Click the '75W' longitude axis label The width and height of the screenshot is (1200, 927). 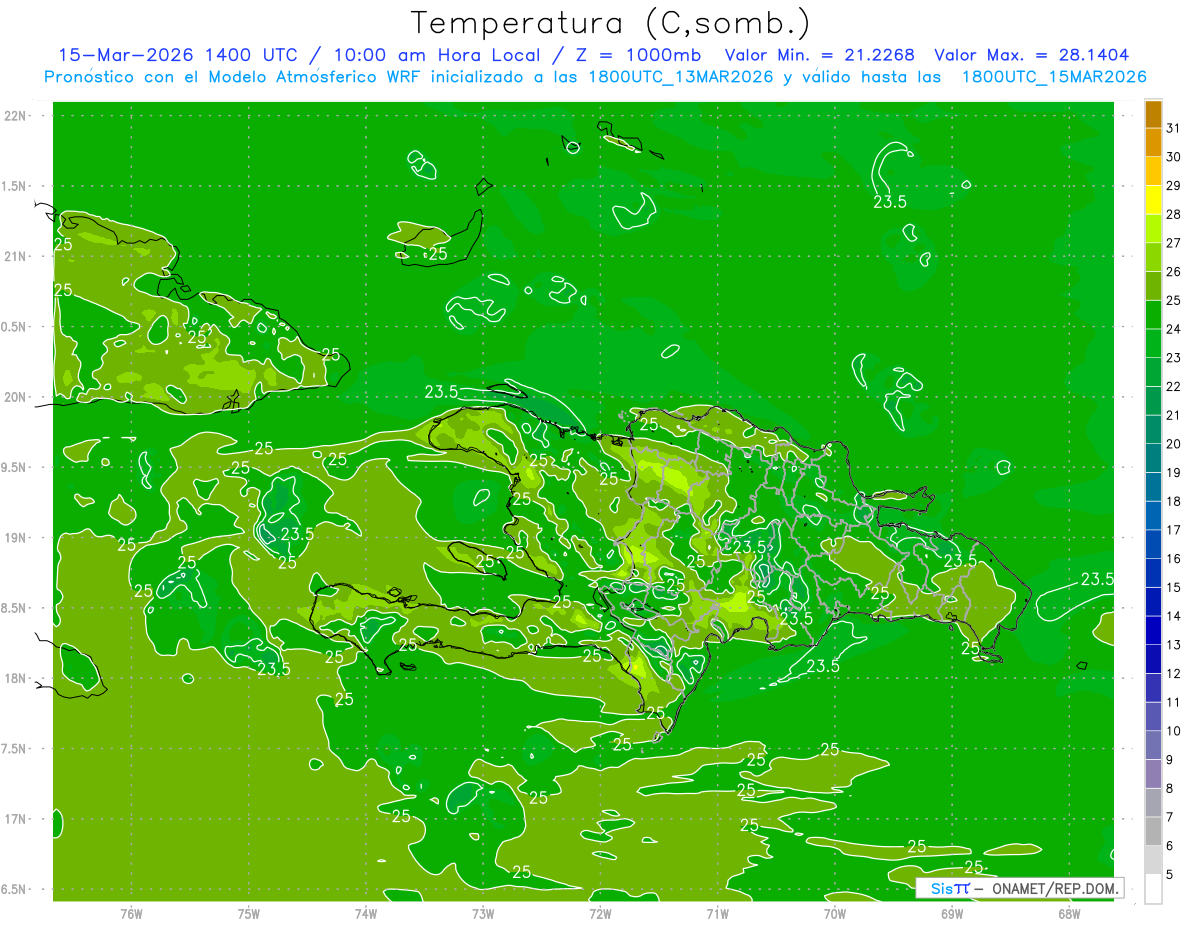[249, 914]
